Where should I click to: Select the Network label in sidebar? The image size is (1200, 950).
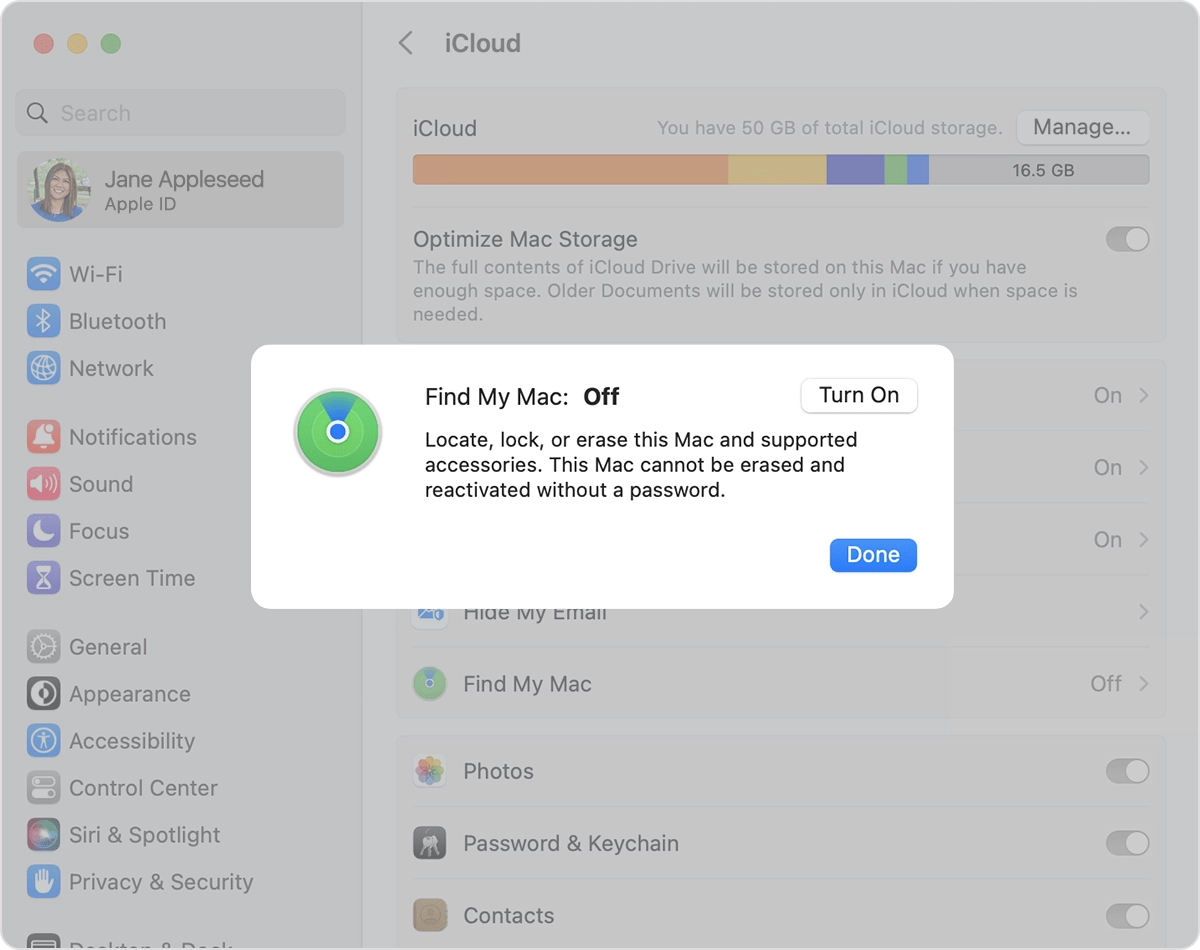coord(111,368)
